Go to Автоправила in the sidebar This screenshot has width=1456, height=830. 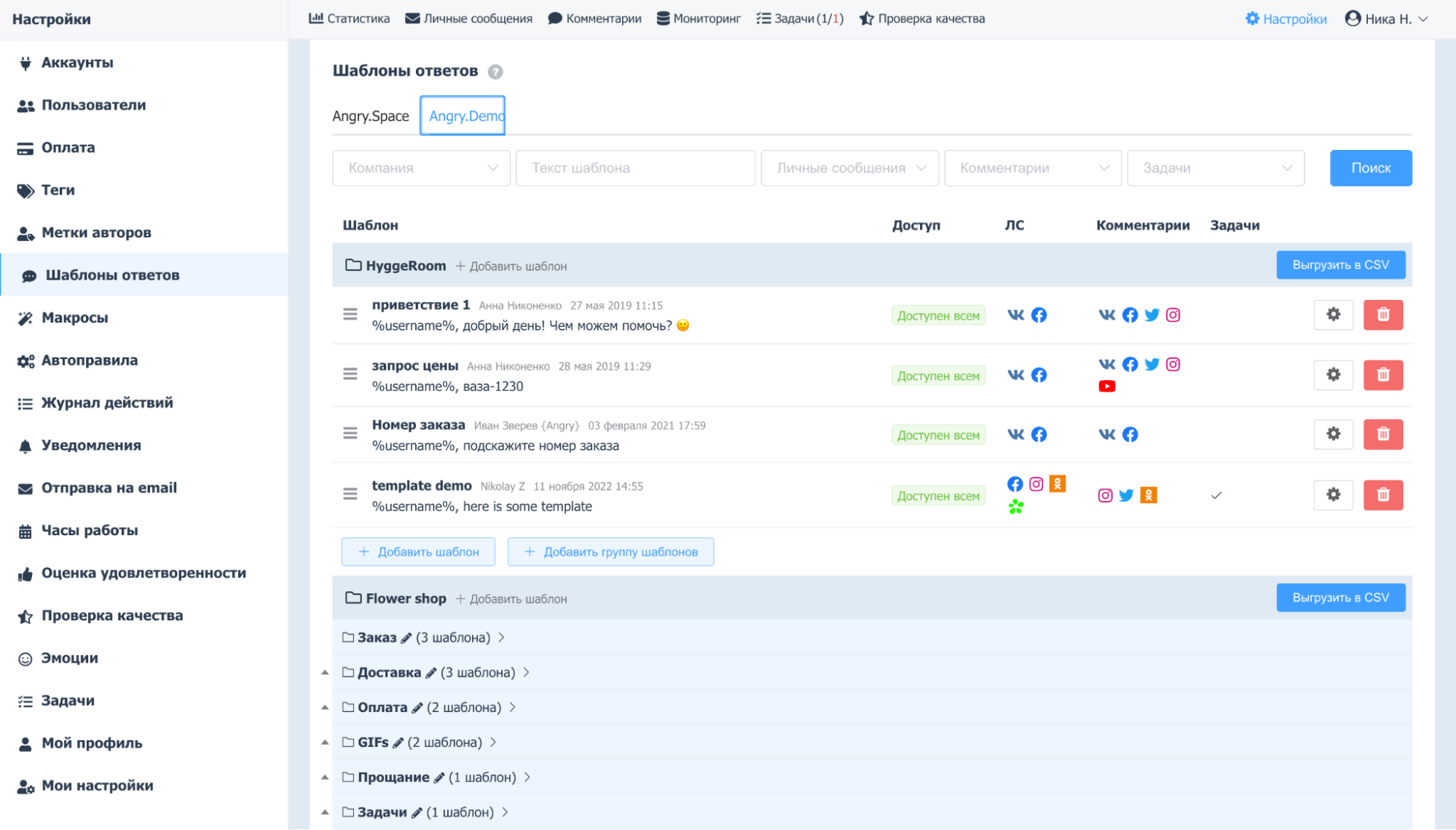click(x=89, y=360)
